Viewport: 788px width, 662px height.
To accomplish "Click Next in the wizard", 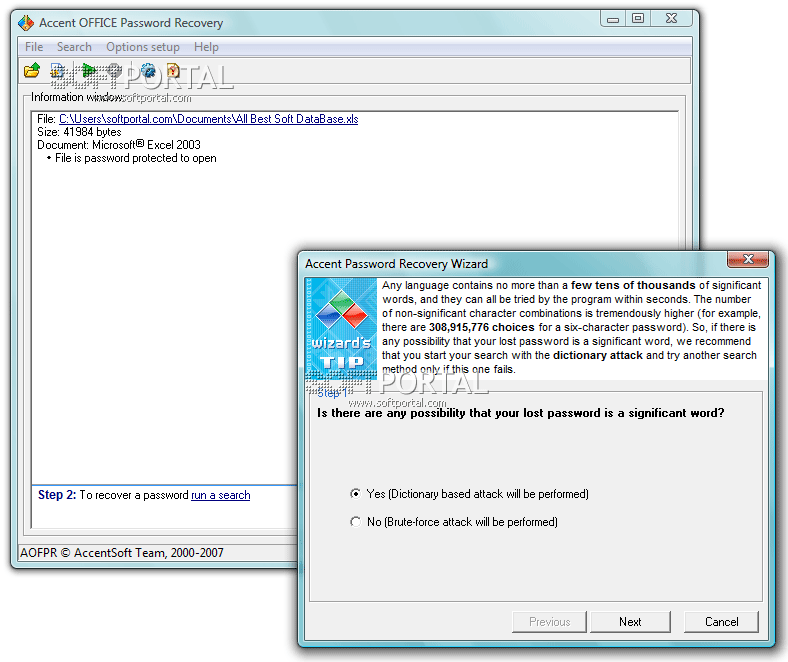I will pyautogui.click(x=630, y=622).
